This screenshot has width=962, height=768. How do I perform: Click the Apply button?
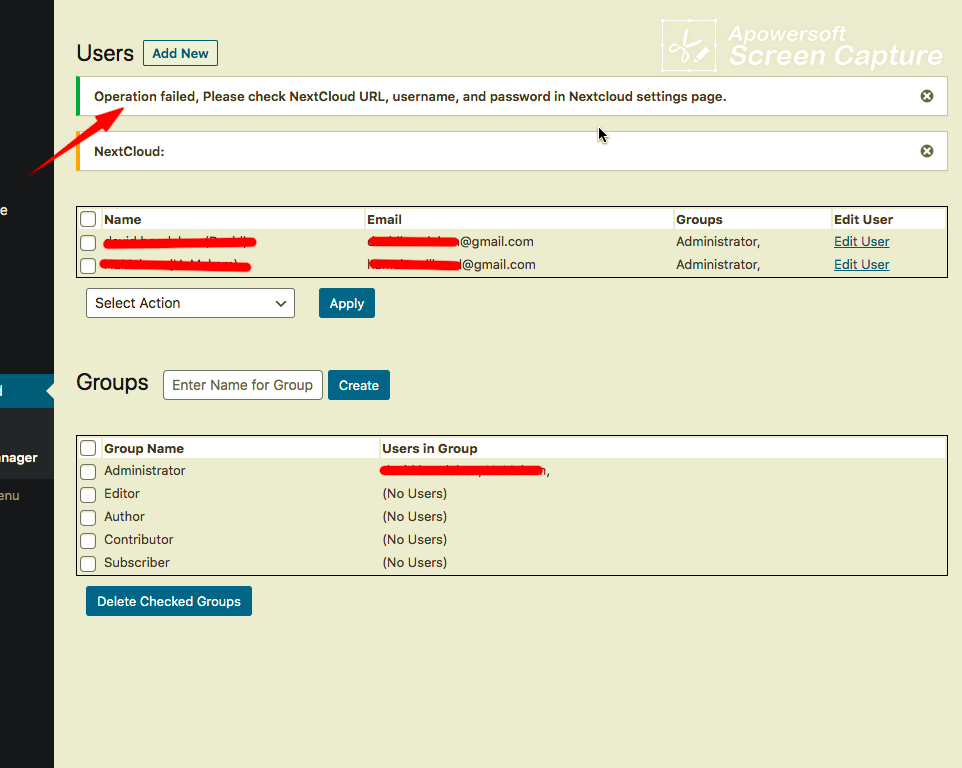347,303
